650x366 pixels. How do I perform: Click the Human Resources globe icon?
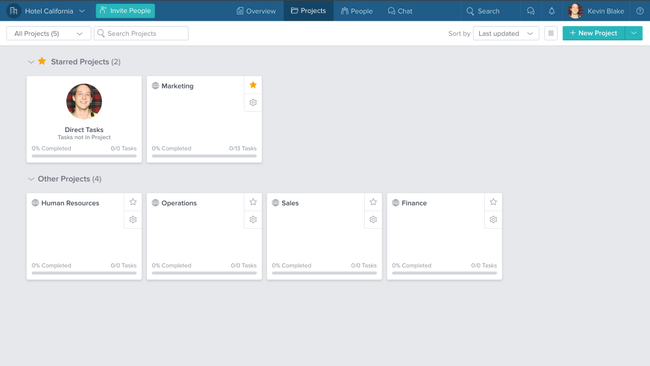pyautogui.click(x=35, y=203)
